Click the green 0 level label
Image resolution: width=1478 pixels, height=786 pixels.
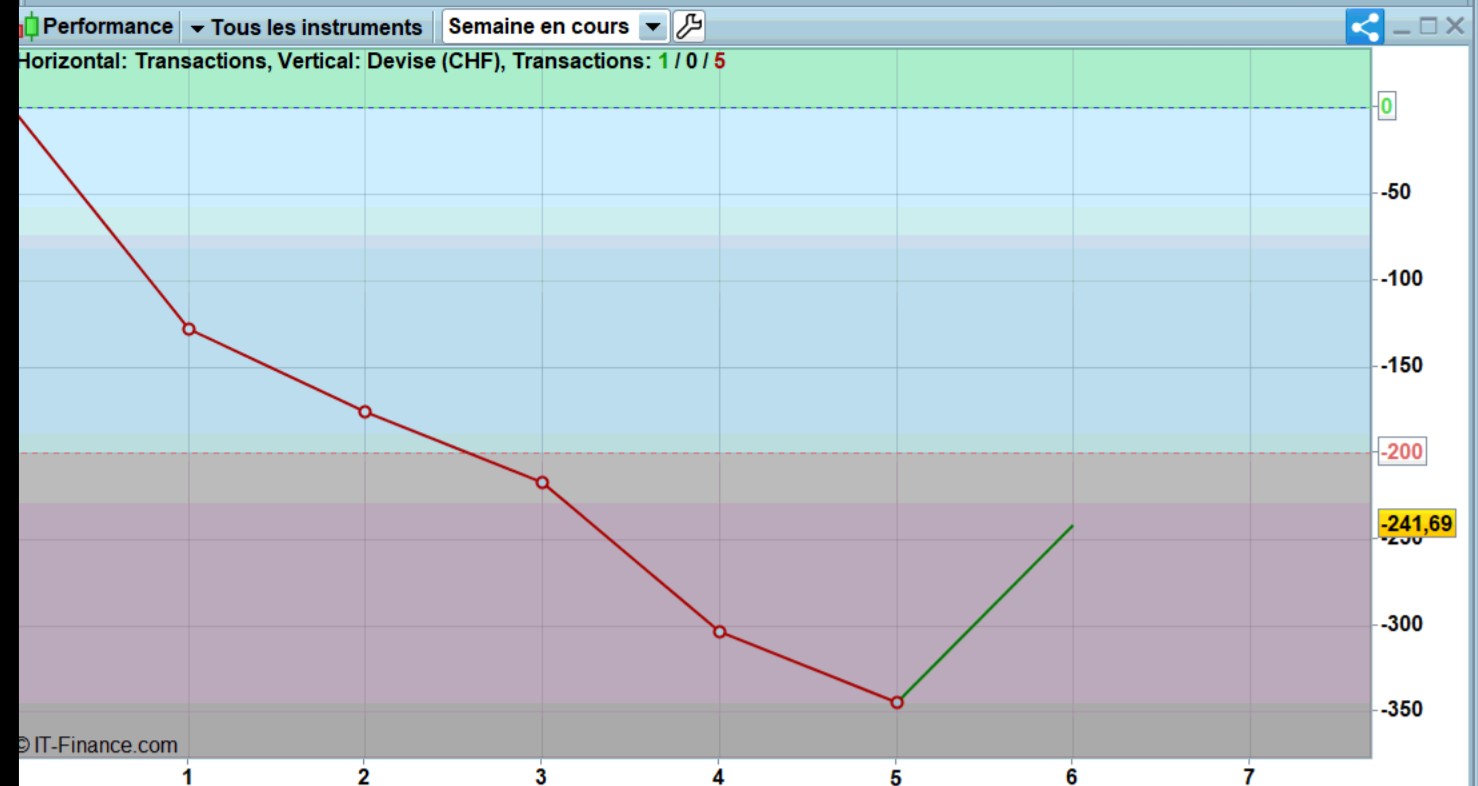[1387, 106]
